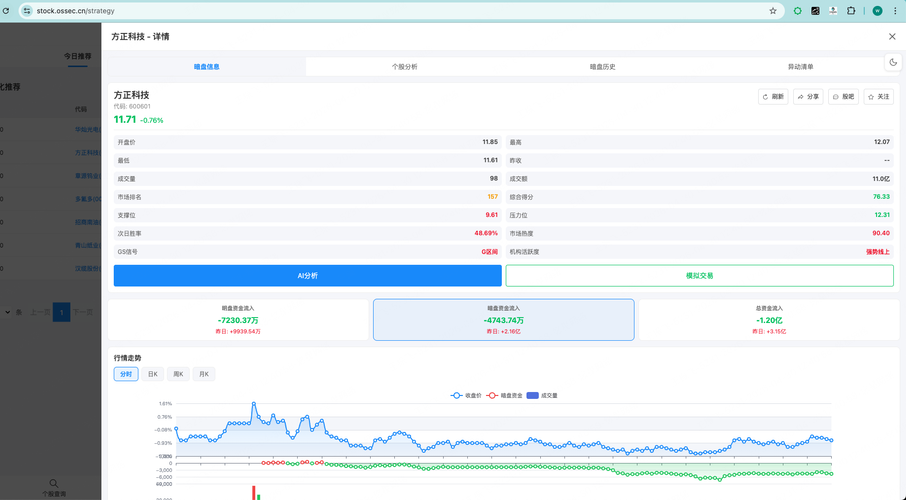Select the 今日推荐 tab in background page
This screenshot has width=906, height=500.
(x=77, y=56)
